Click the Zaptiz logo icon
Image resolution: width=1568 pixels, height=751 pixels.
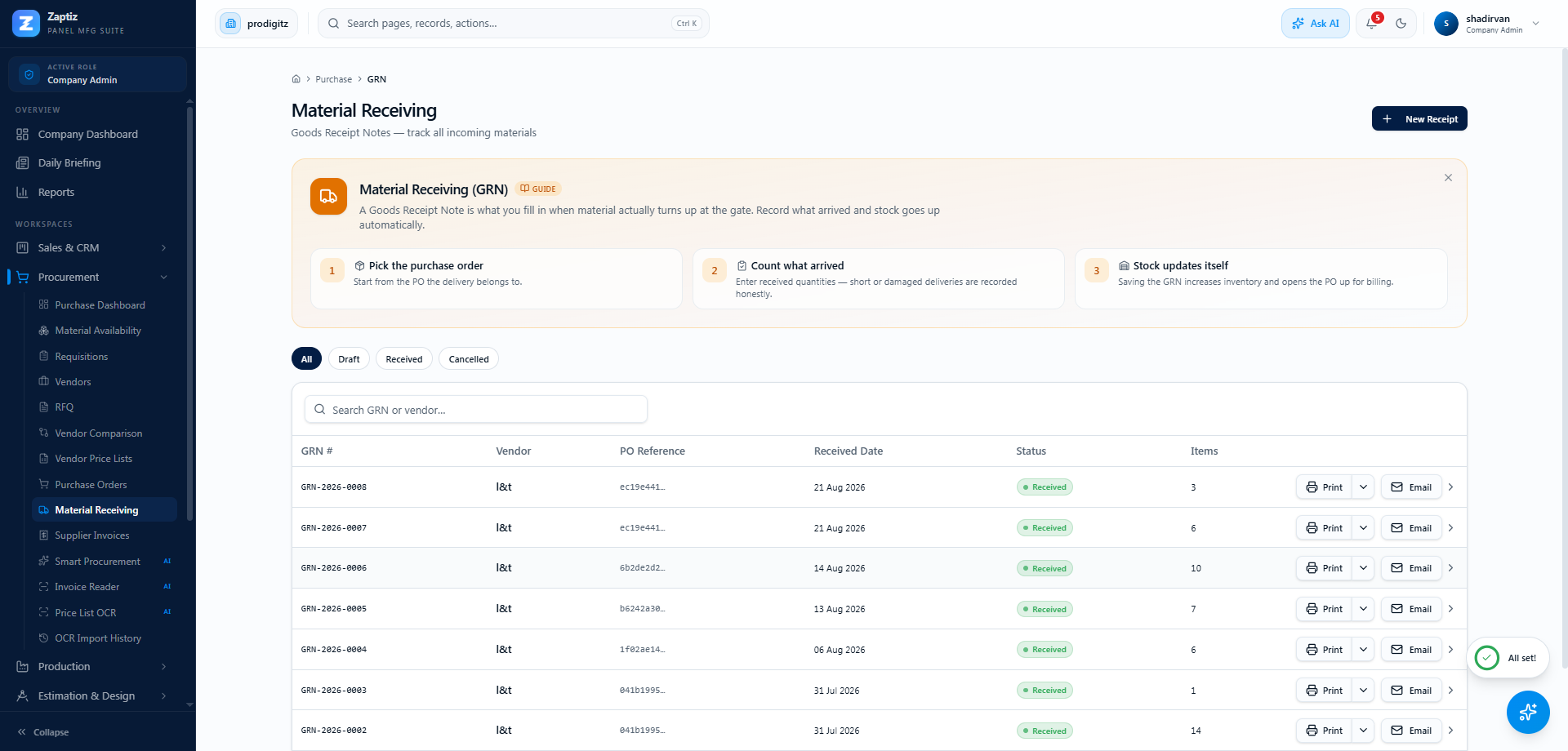[x=26, y=24]
